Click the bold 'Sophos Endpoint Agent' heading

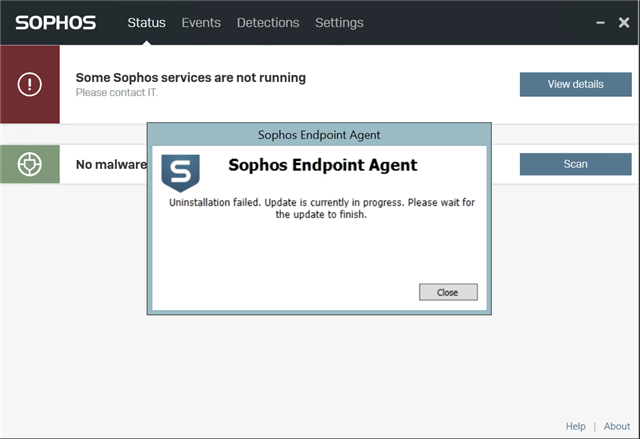coord(323,165)
